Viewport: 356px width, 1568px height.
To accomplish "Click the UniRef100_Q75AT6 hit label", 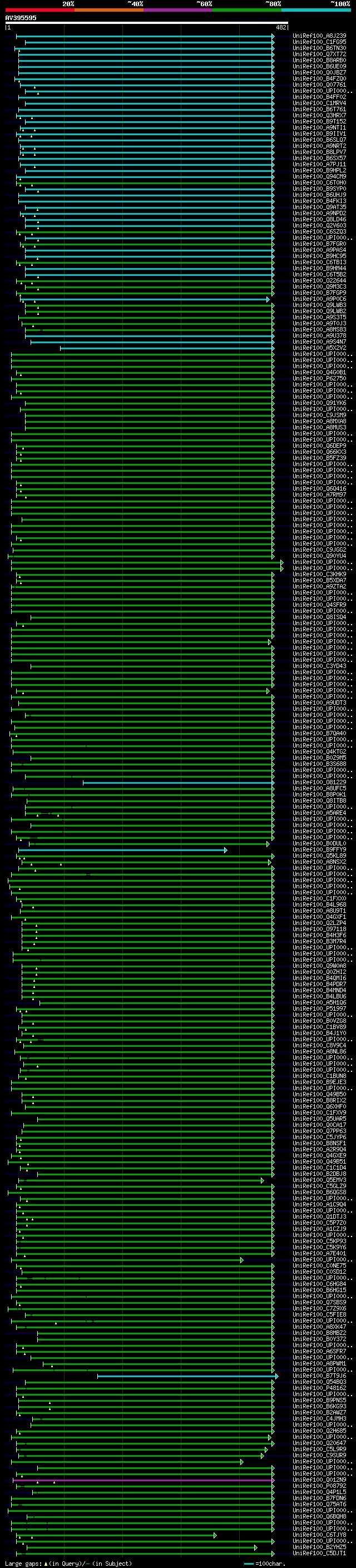I will [319, 1504].
